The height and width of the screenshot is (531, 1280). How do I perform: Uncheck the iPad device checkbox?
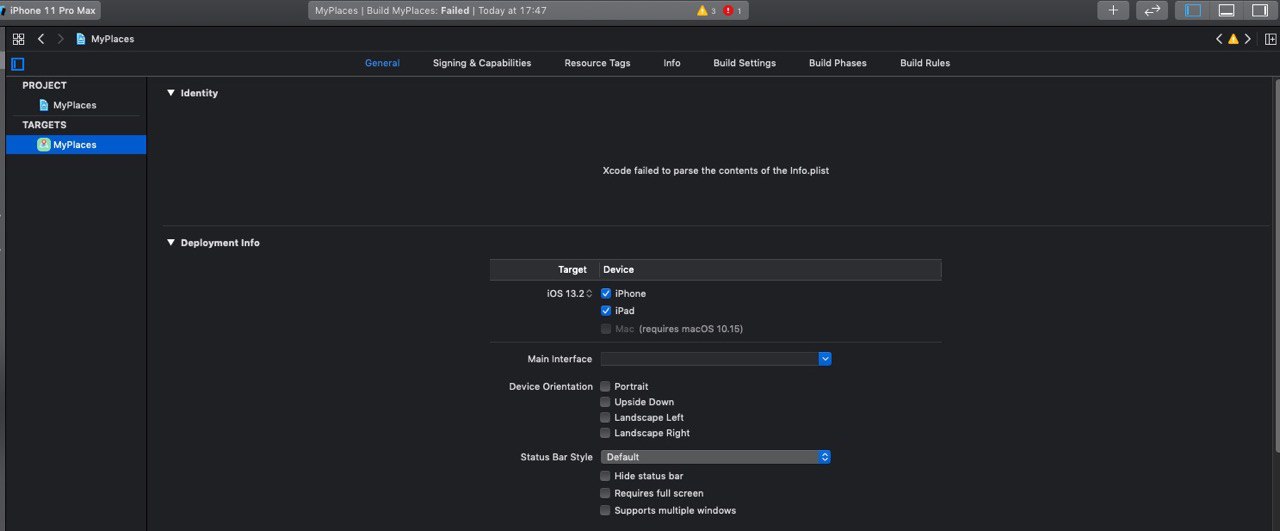(x=606, y=310)
